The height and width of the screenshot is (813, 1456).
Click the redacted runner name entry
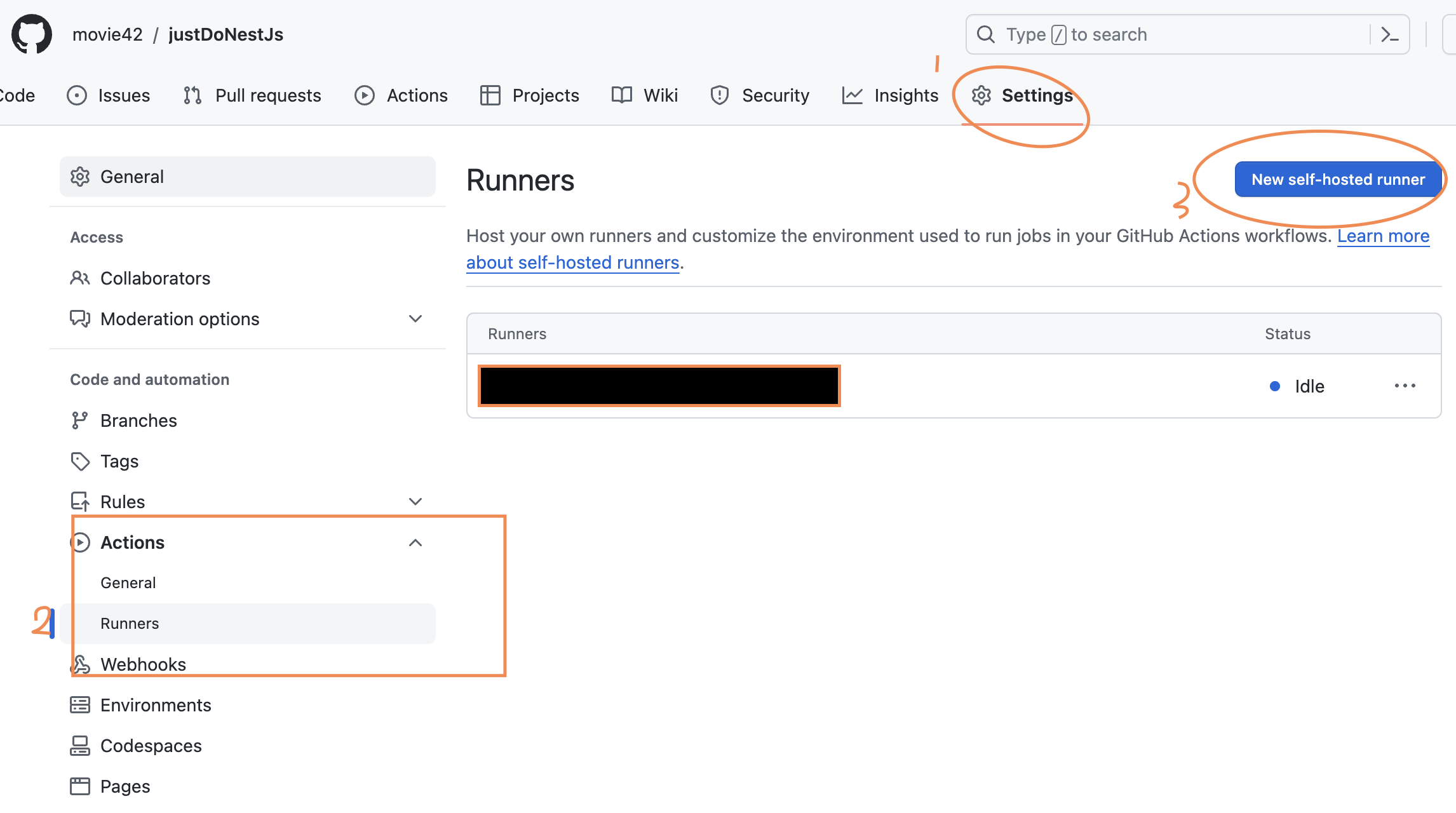click(659, 386)
